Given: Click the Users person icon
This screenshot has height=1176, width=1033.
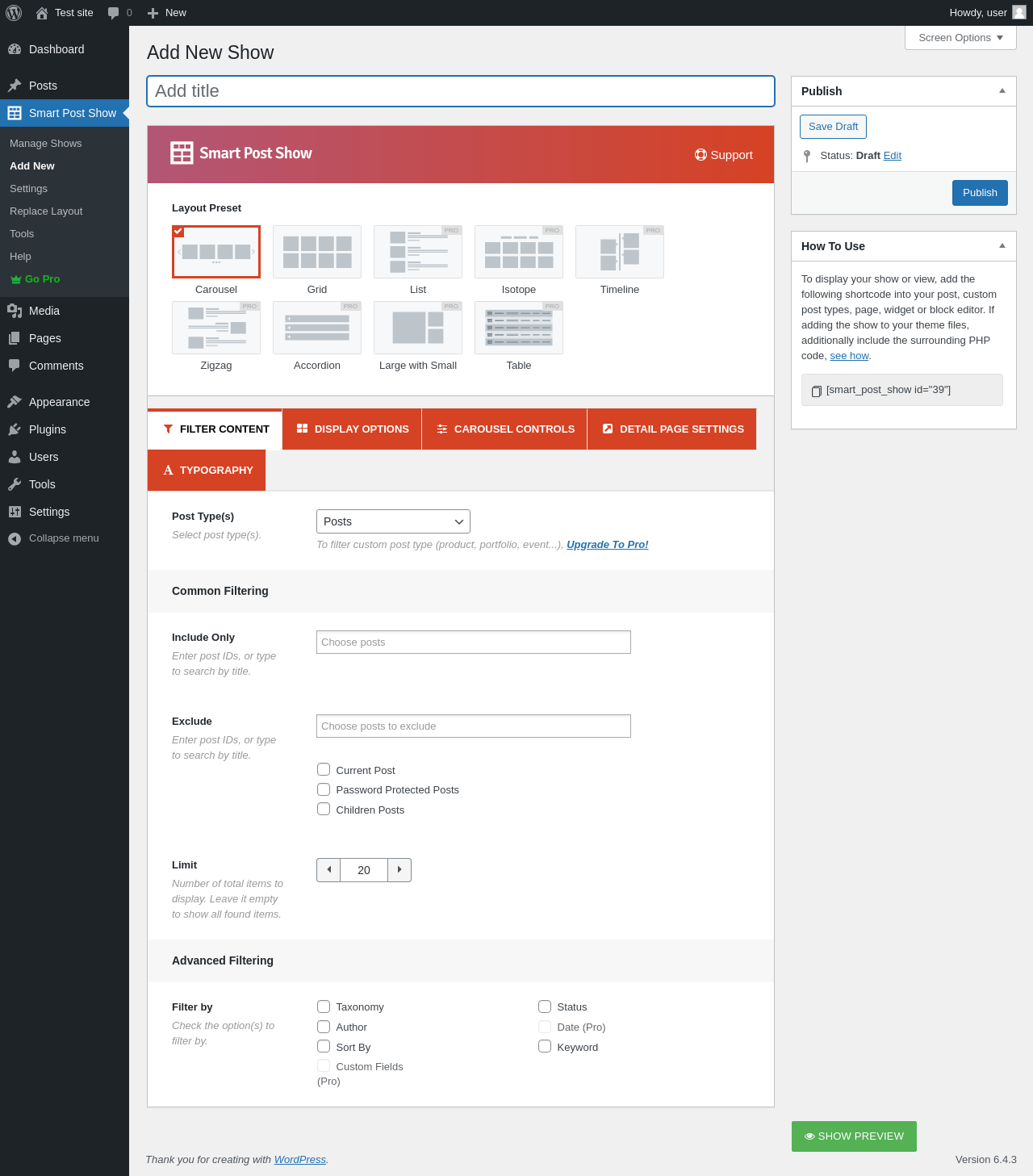Looking at the screenshot, I should click(x=15, y=457).
